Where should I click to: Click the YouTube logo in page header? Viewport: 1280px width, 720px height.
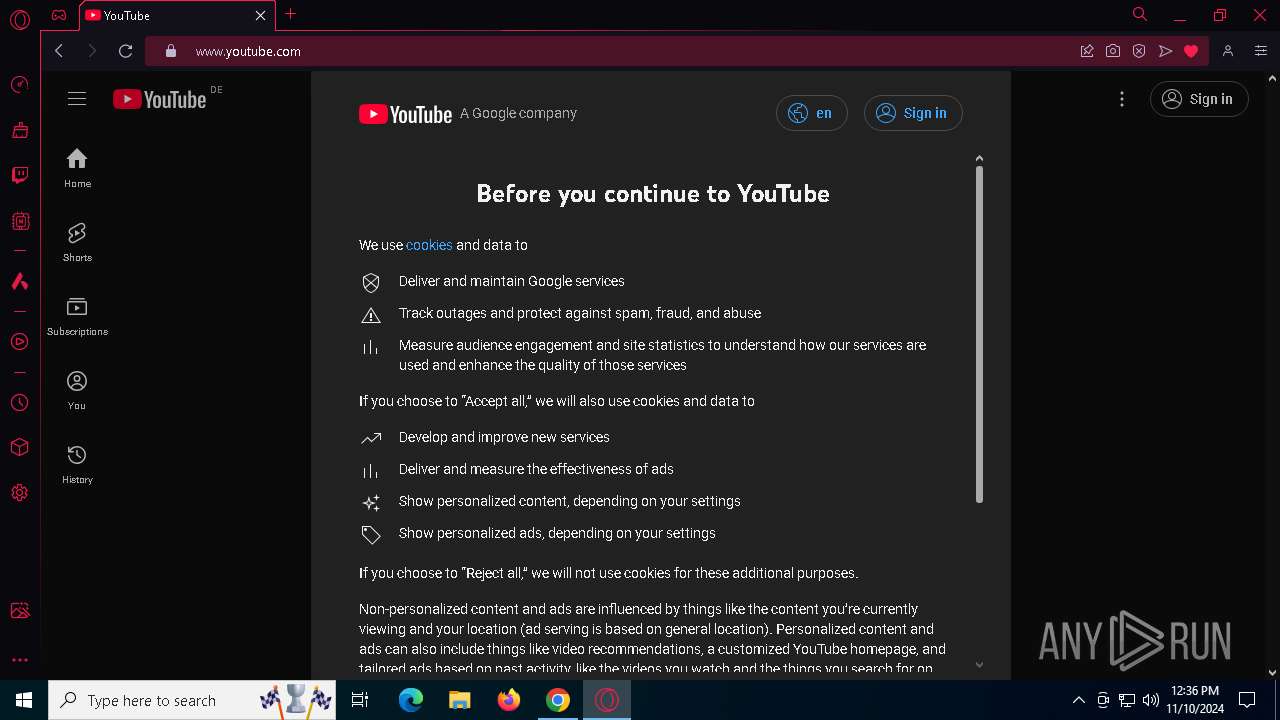coord(160,99)
